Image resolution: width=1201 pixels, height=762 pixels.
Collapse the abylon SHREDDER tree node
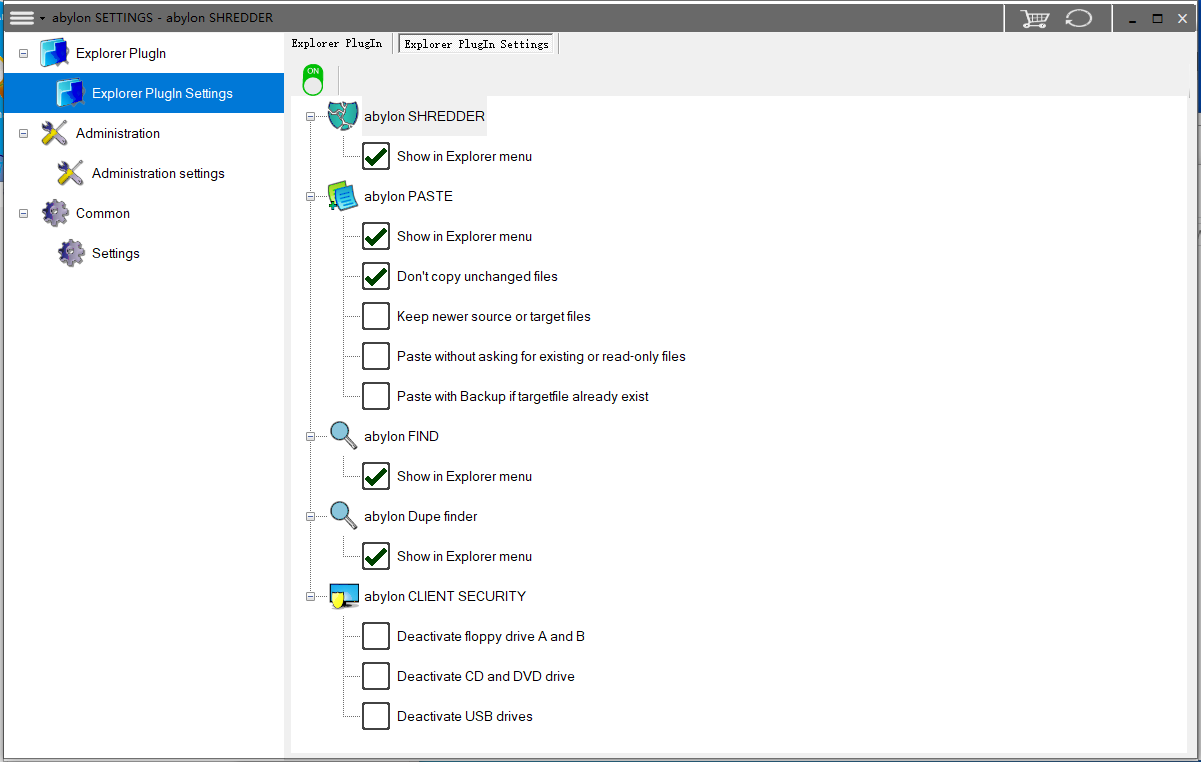click(311, 116)
